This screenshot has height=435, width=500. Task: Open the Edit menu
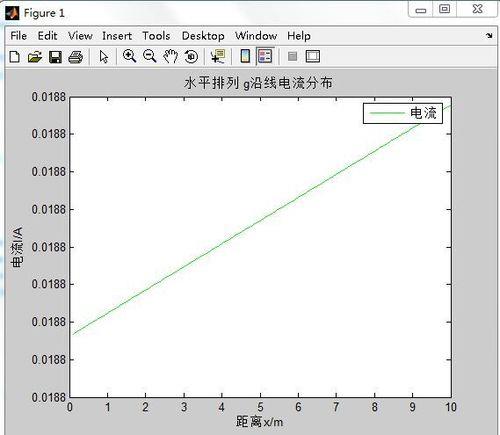point(47,36)
